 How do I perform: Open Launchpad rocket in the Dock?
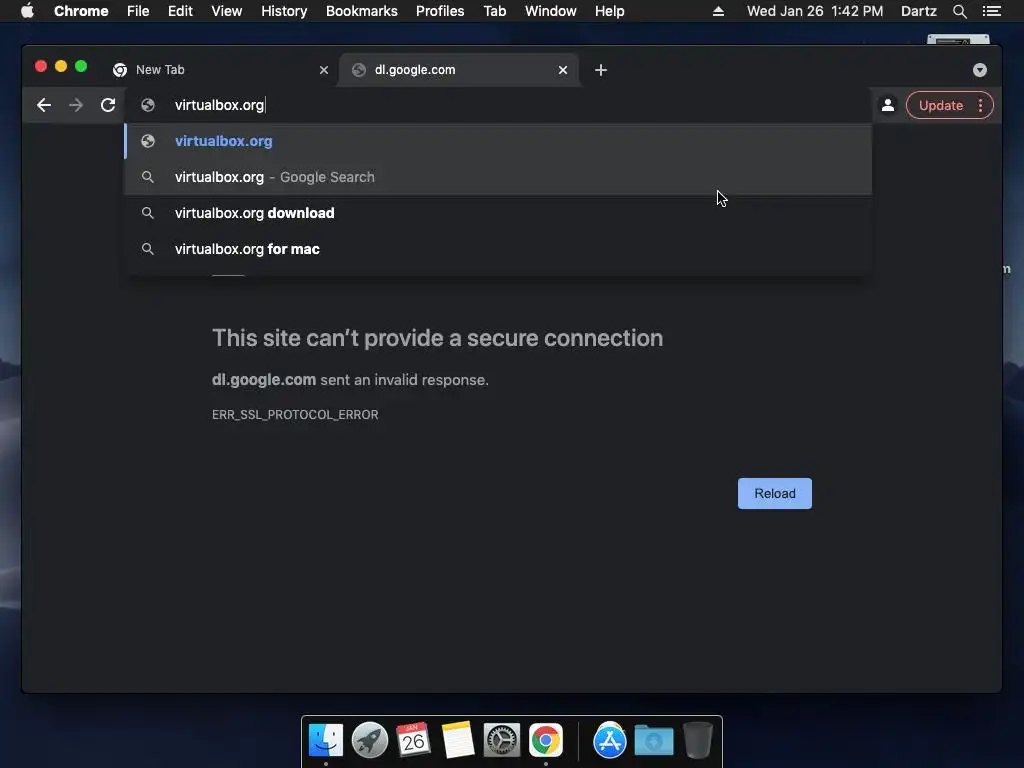tap(370, 741)
